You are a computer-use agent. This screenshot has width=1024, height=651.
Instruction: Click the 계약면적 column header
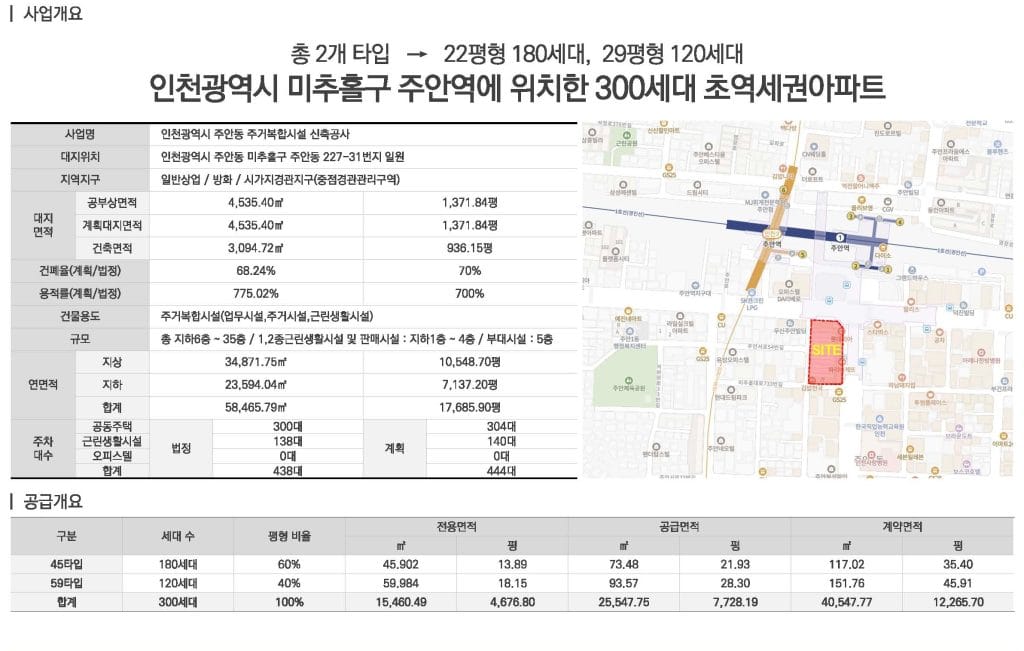coord(901,526)
